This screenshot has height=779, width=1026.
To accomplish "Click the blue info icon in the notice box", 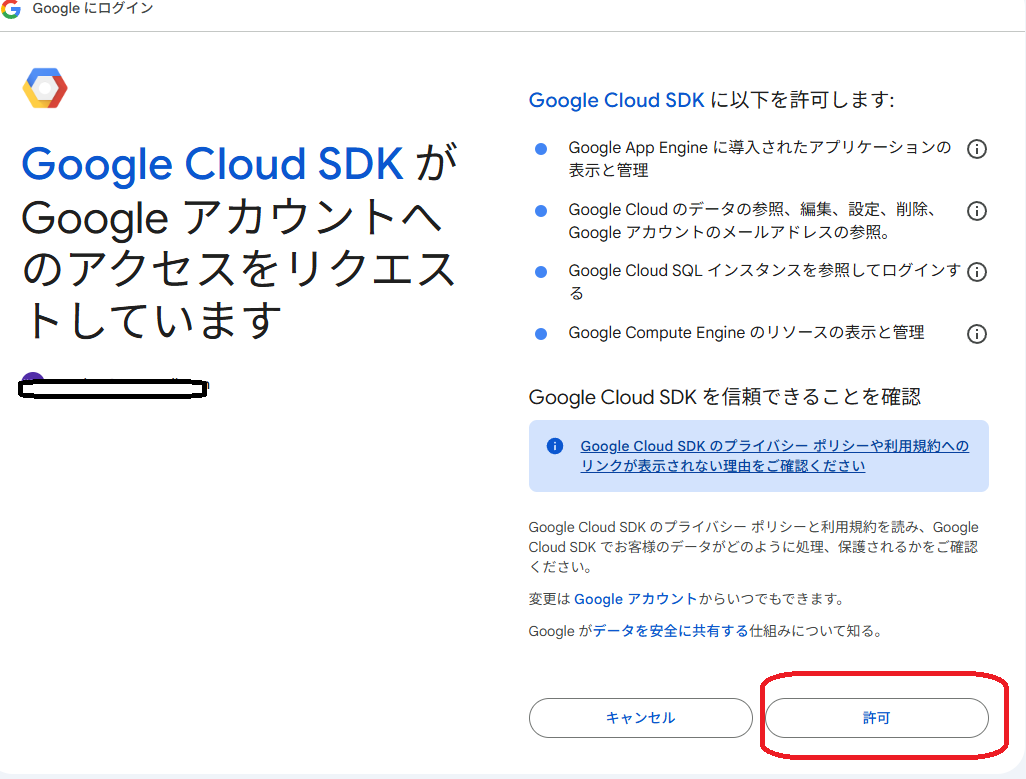I will (554, 446).
